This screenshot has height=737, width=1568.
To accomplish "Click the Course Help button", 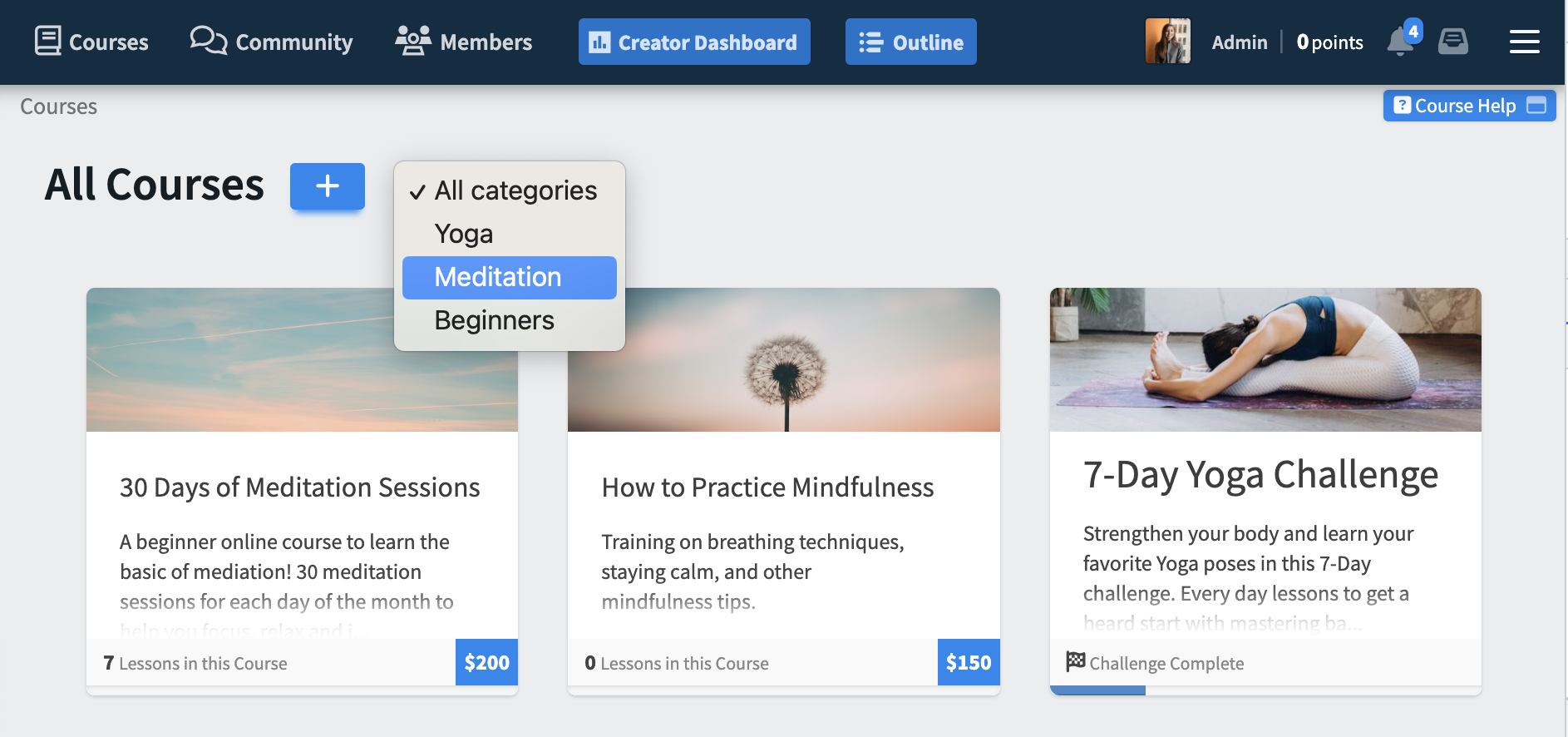I will coord(1469,106).
